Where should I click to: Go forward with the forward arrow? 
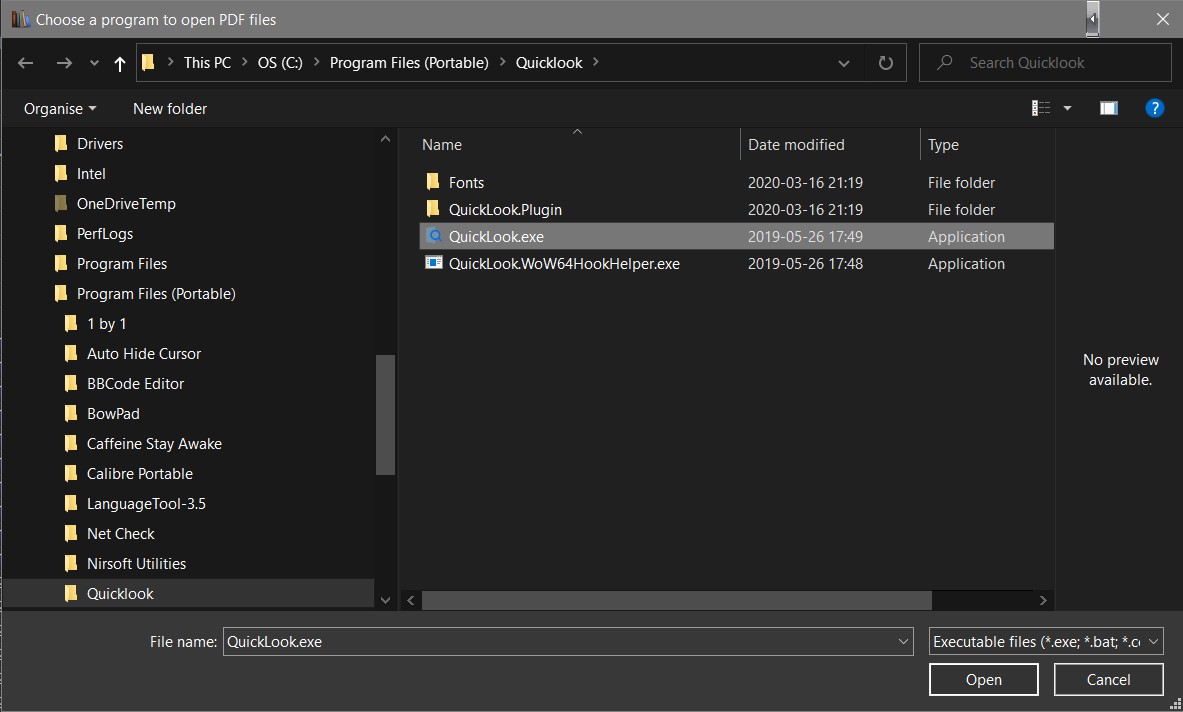tap(64, 63)
